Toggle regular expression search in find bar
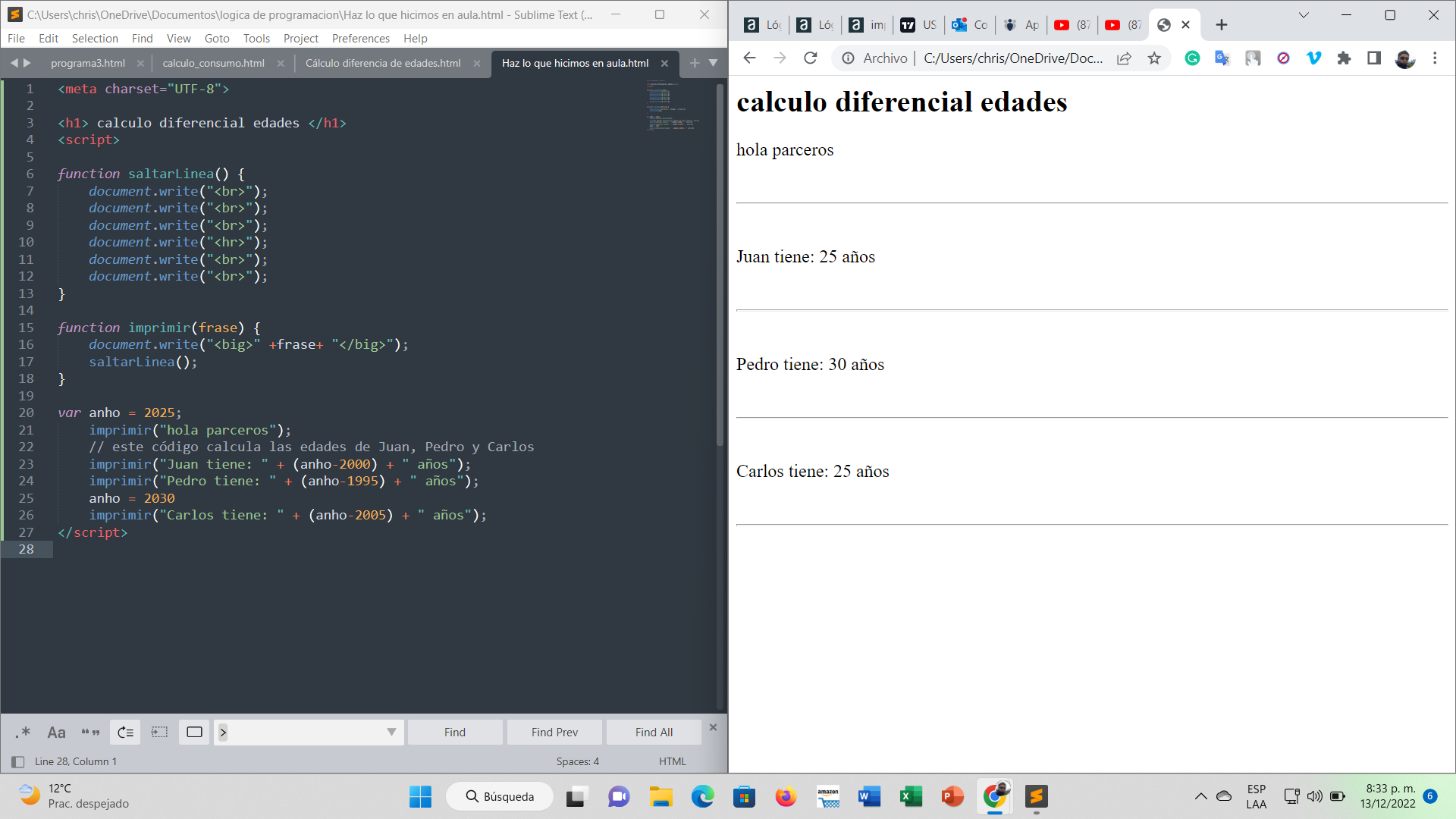Viewport: 1456px width, 819px height. [23, 732]
